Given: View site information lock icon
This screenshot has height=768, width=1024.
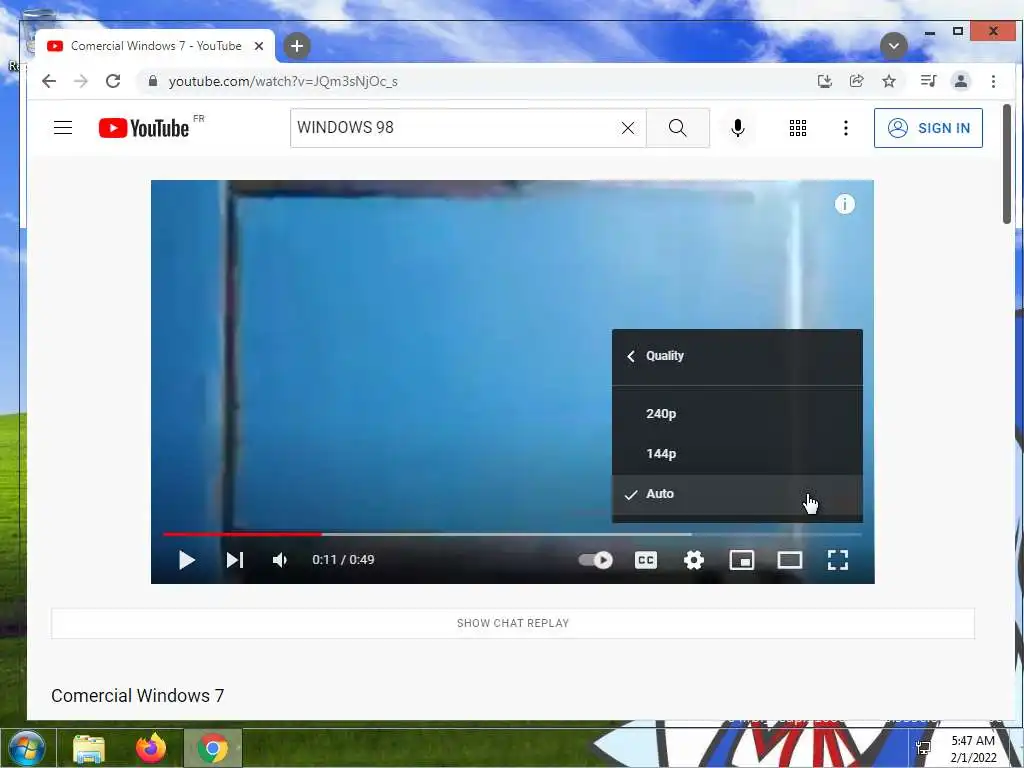Looking at the screenshot, I should (153, 81).
